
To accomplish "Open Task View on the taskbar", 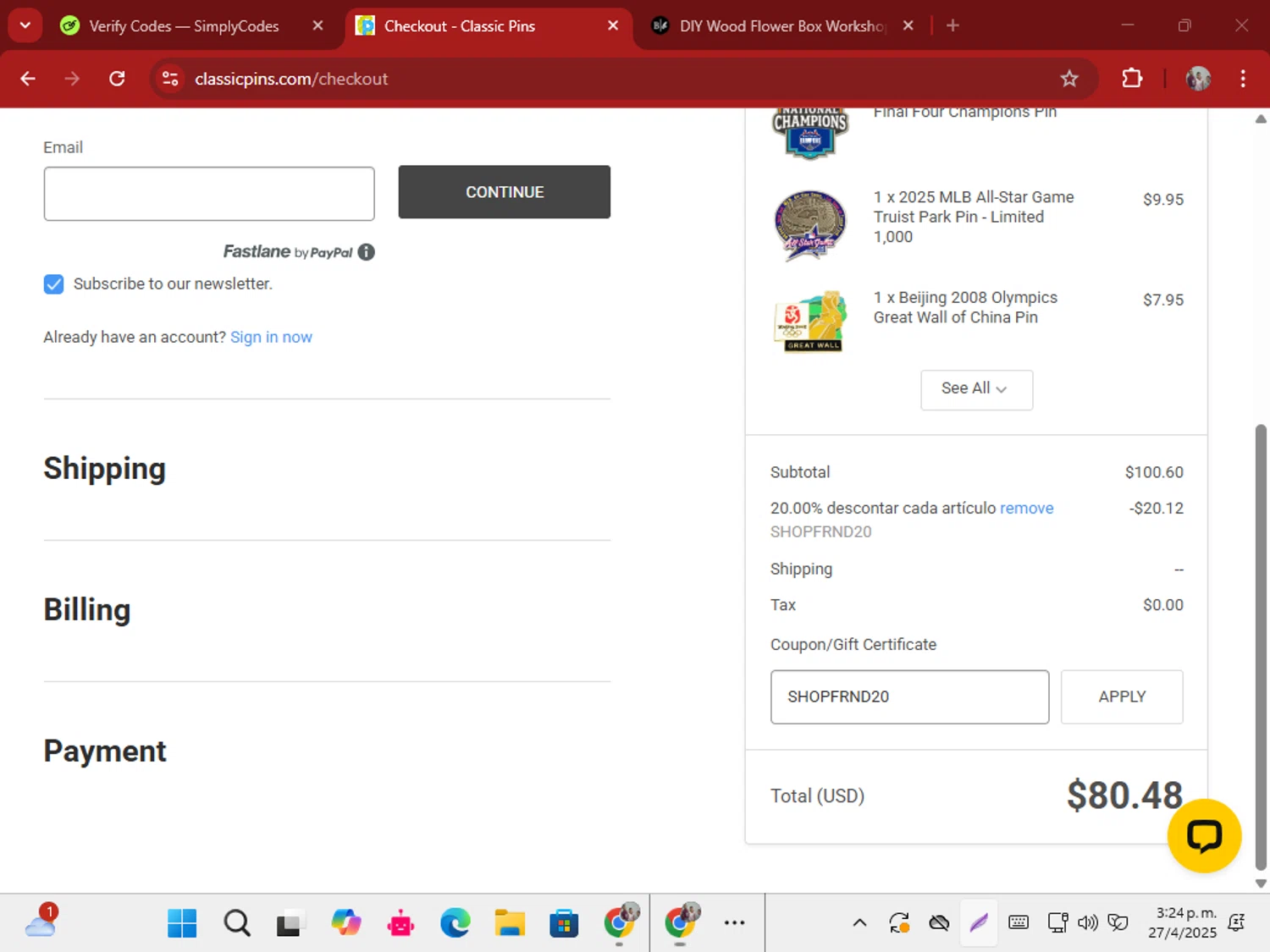I will coord(290,923).
